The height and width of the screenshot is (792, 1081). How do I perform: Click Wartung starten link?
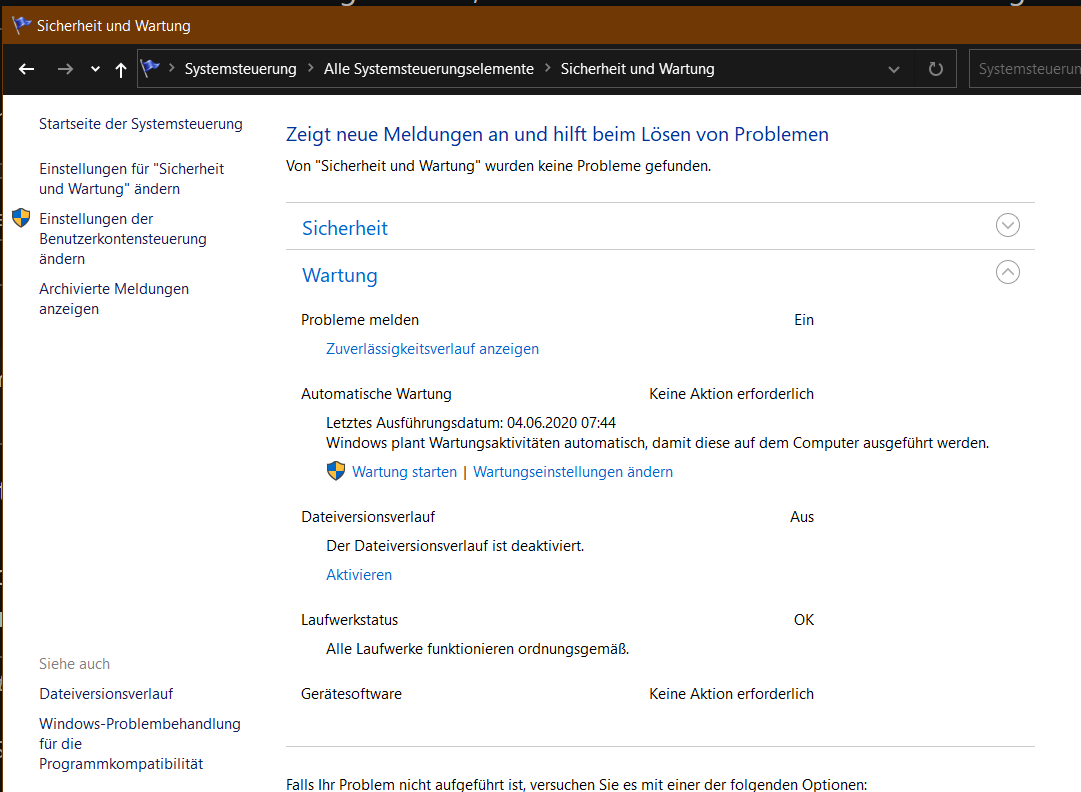tap(404, 472)
